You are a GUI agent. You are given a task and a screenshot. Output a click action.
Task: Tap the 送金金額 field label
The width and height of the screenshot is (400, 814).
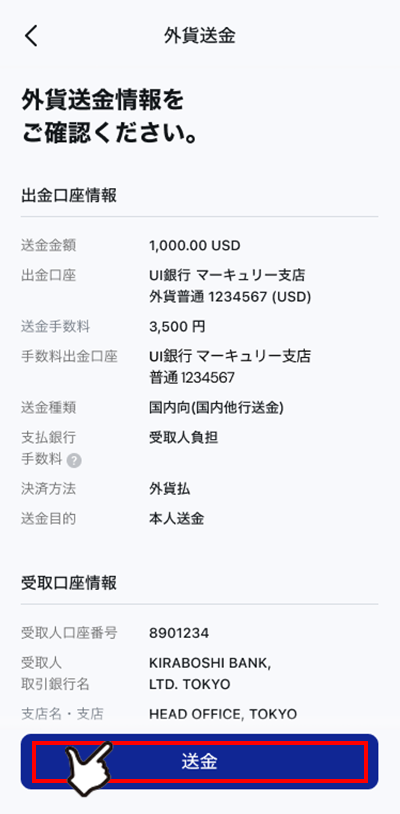[48, 246]
